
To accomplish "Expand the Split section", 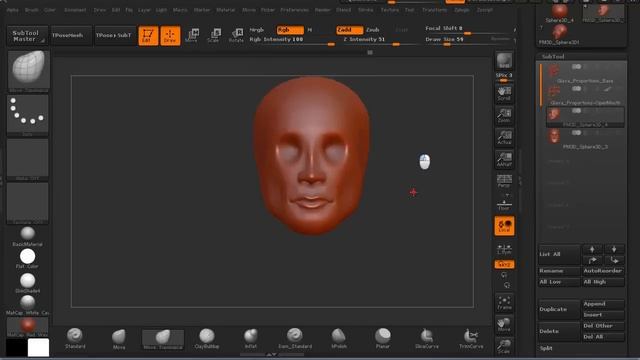I will coord(546,348).
